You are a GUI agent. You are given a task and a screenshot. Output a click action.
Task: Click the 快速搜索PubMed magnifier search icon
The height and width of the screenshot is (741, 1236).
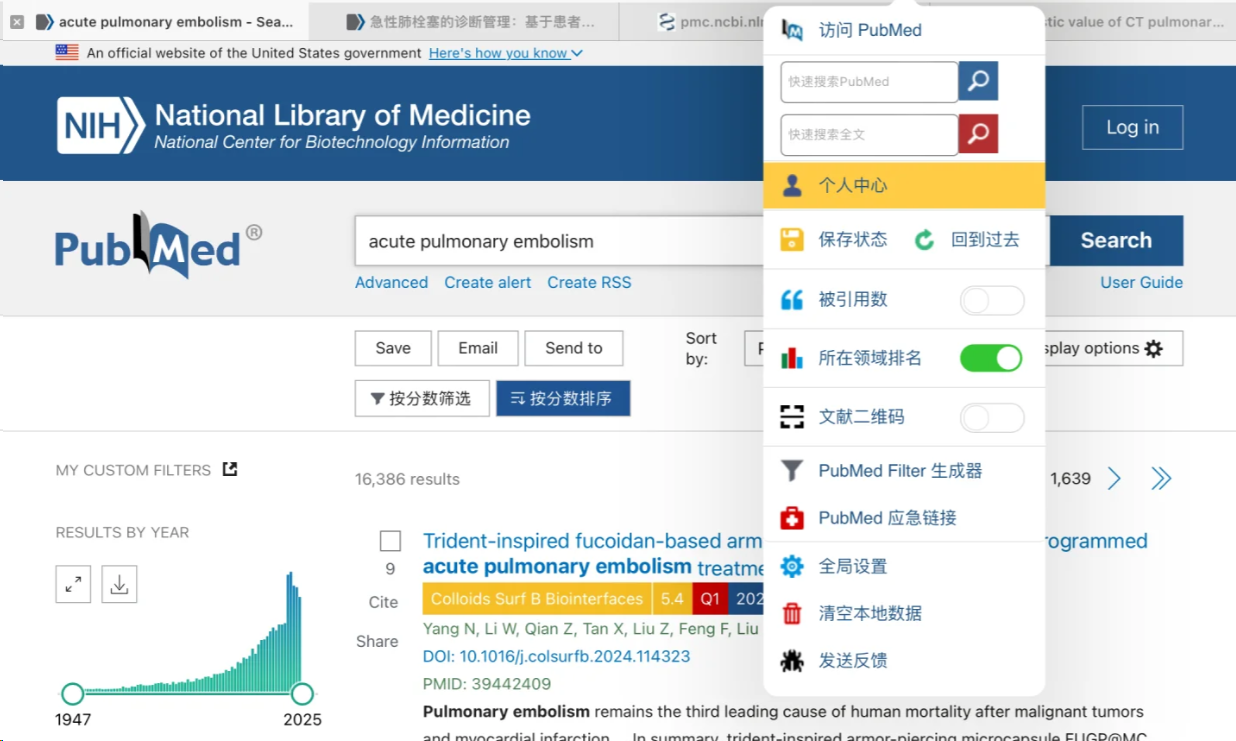(977, 81)
